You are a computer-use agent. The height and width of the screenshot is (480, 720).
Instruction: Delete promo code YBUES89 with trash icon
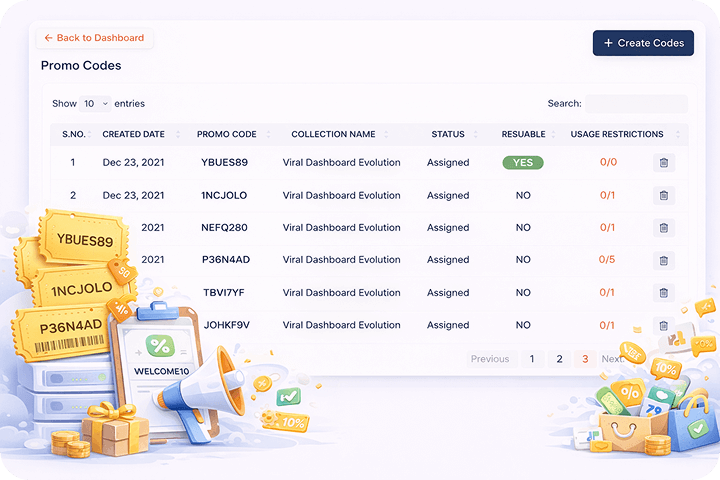663,163
